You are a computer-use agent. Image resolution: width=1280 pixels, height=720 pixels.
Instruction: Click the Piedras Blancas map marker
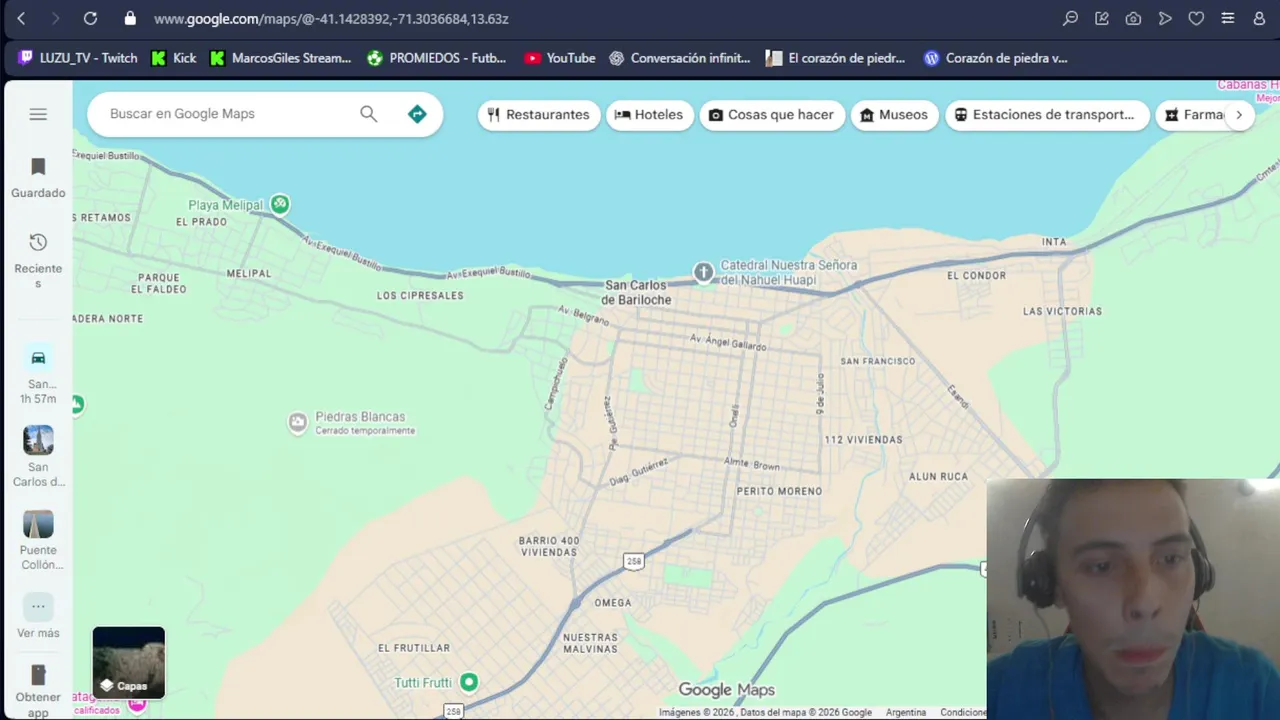click(x=297, y=423)
